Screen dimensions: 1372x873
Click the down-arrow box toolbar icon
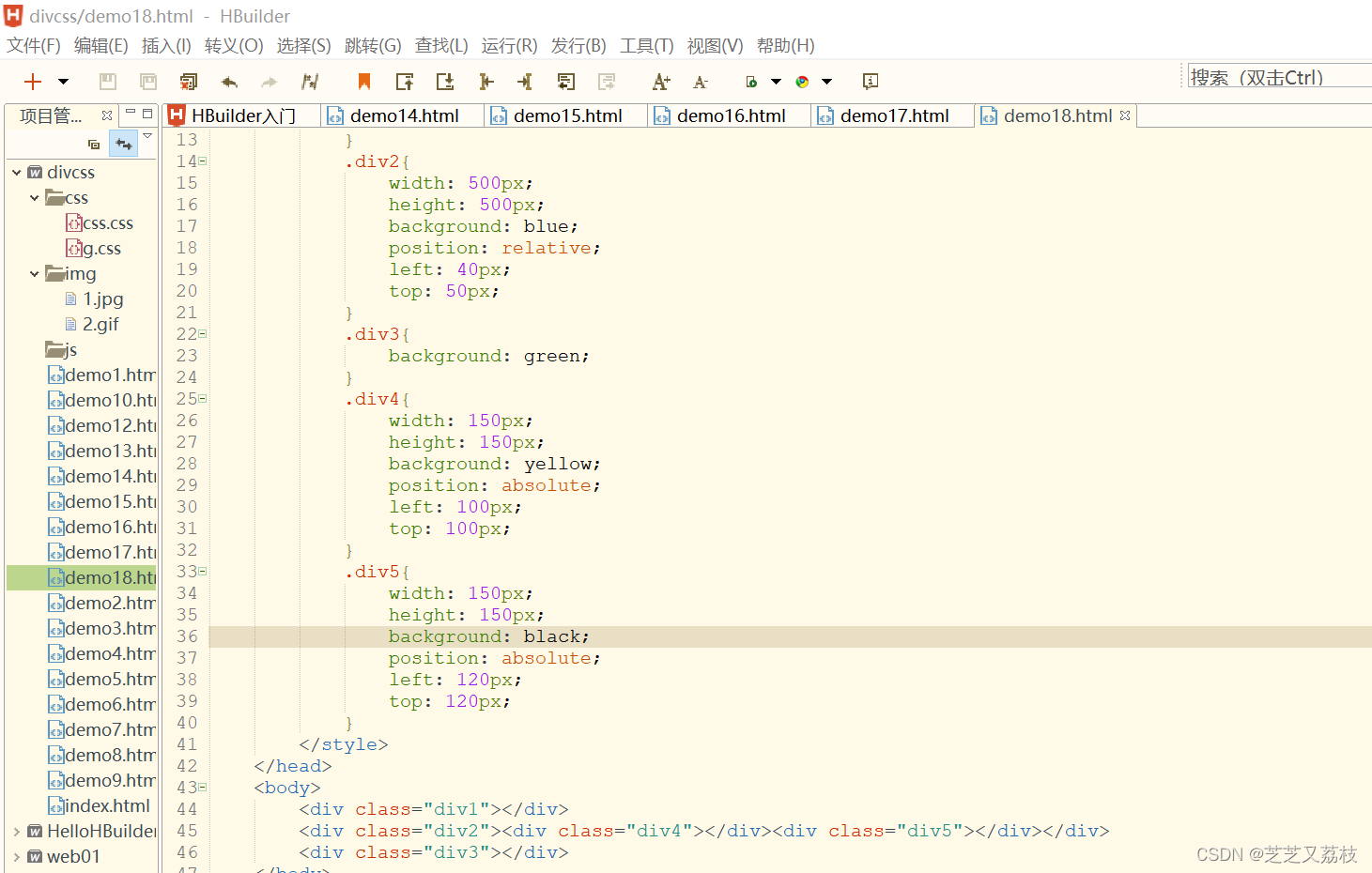[x=445, y=82]
